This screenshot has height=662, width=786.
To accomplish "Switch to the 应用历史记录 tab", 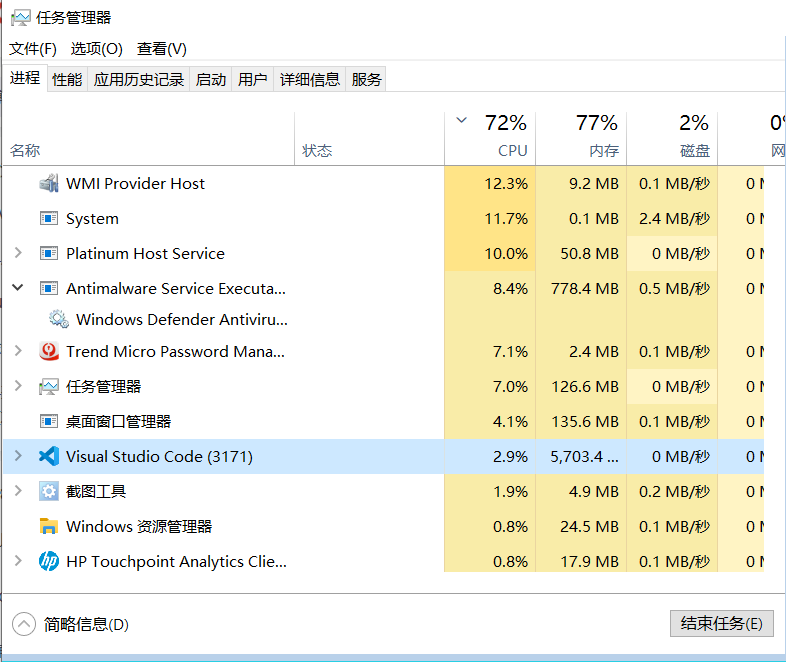I will click(139, 79).
